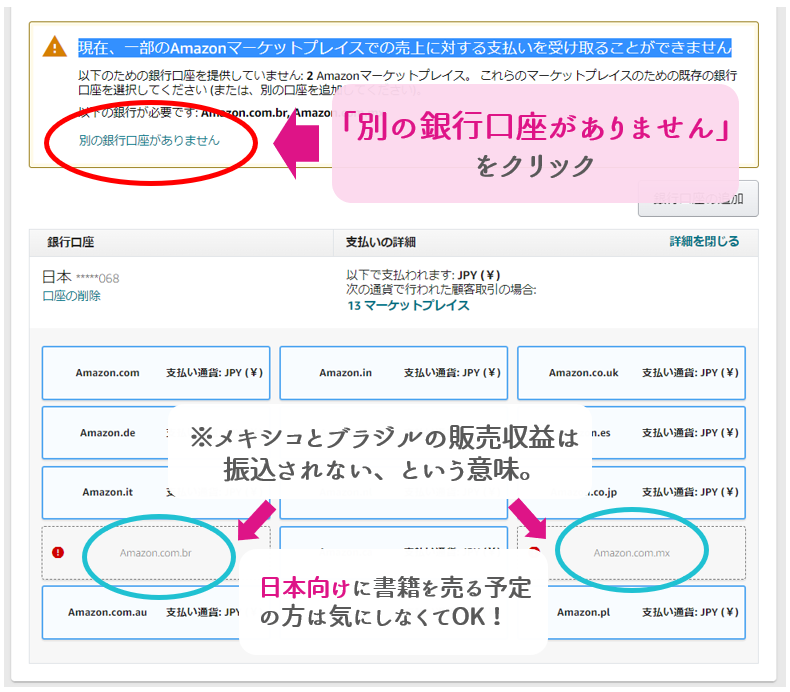This screenshot has width=790, height=692.
Task: Select the Amazon.in marketplace card
Action: 393,373
